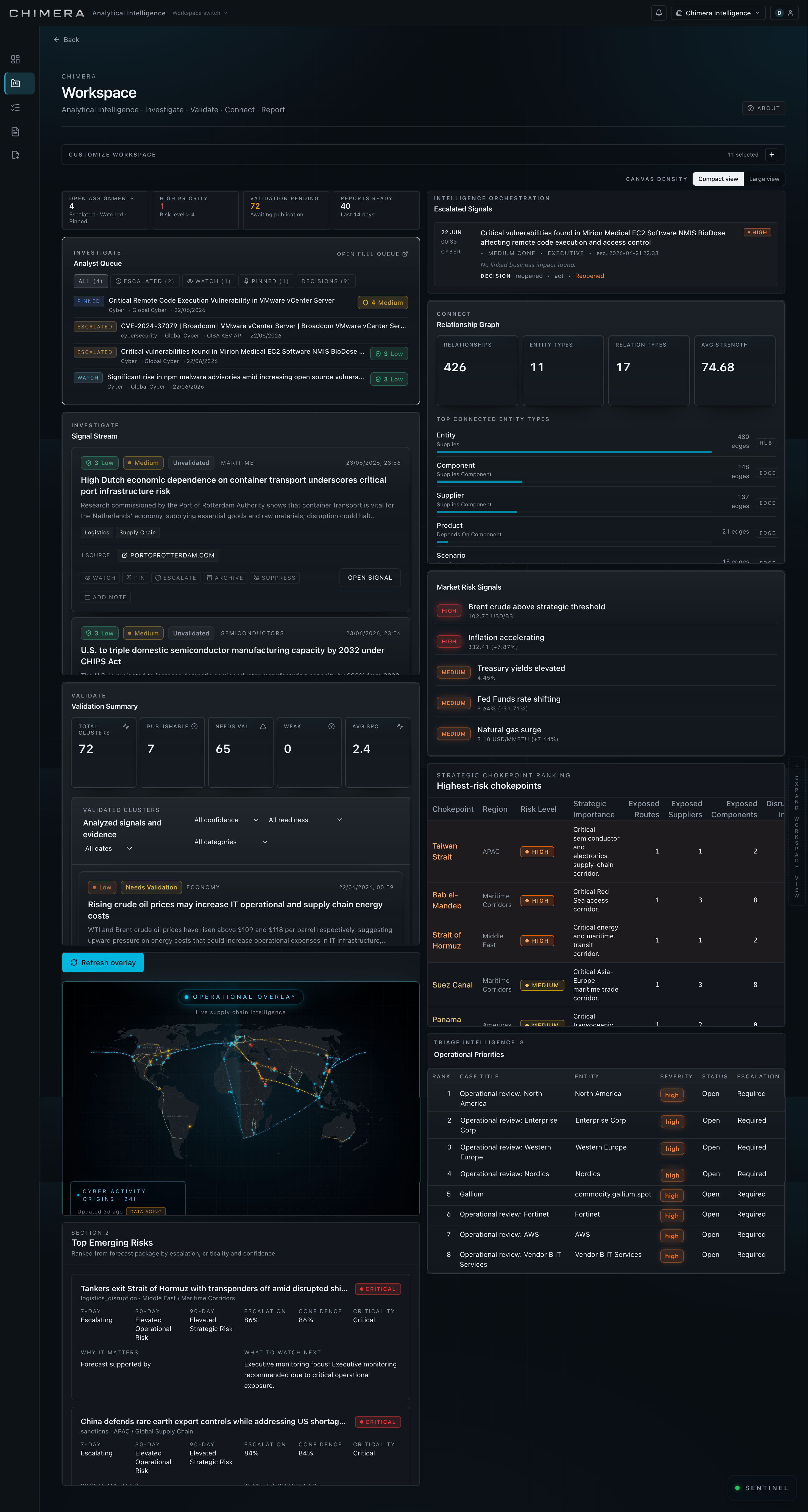
Task: Click the Reopened decision status
Action: pyautogui.click(x=590, y=276)
